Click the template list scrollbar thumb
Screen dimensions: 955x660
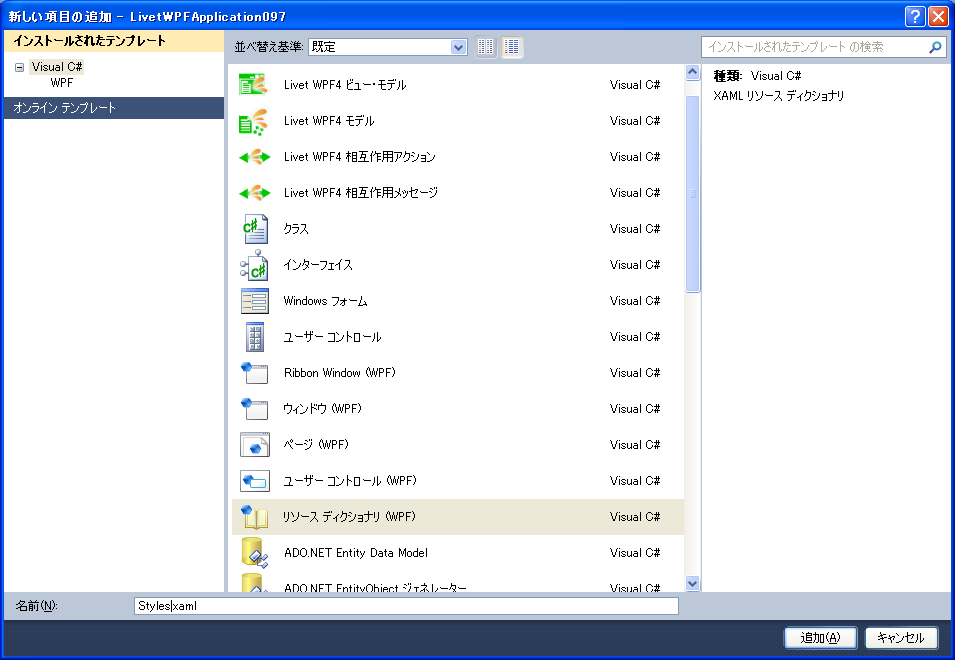(x=692, y=194)
